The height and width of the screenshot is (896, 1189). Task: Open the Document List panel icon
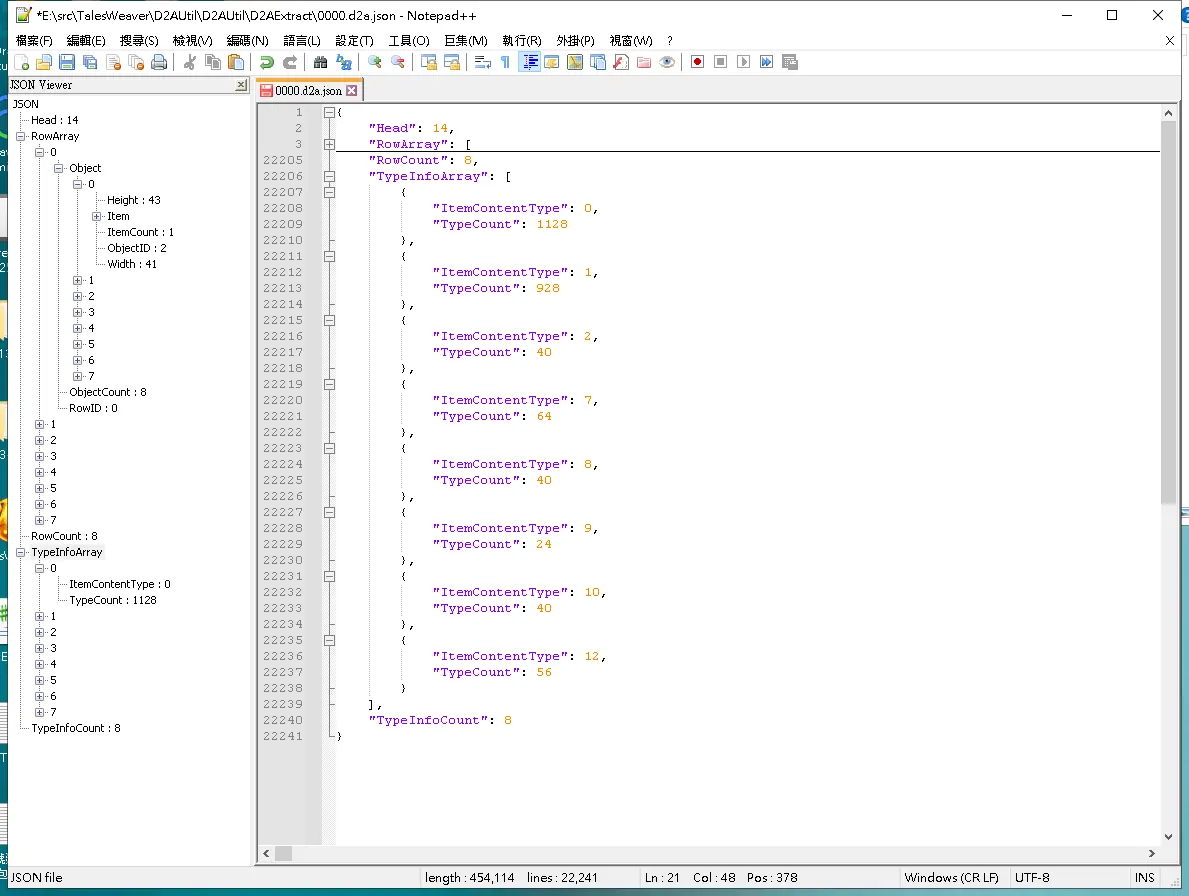pos(598,62)
